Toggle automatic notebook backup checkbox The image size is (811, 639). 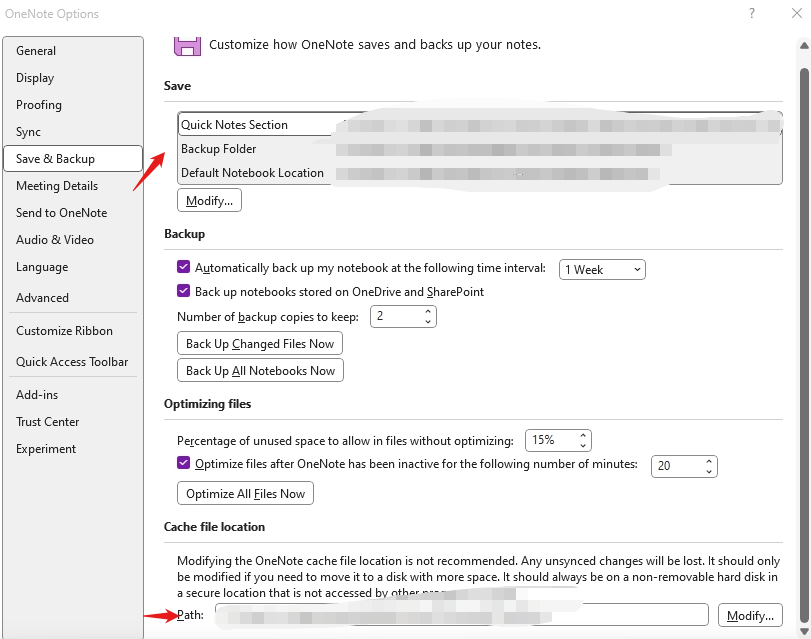(183, 267)
